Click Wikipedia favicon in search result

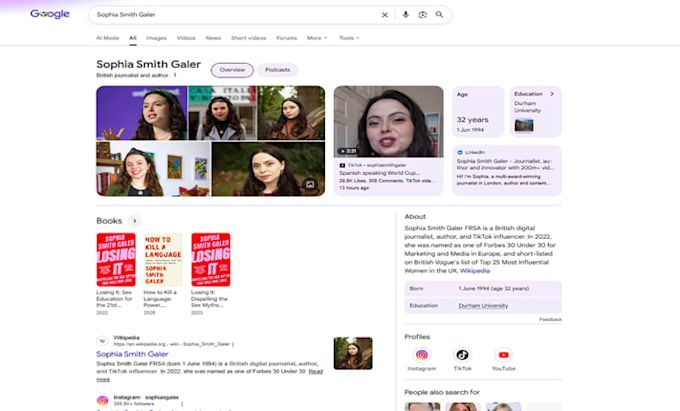pos(102,341)
